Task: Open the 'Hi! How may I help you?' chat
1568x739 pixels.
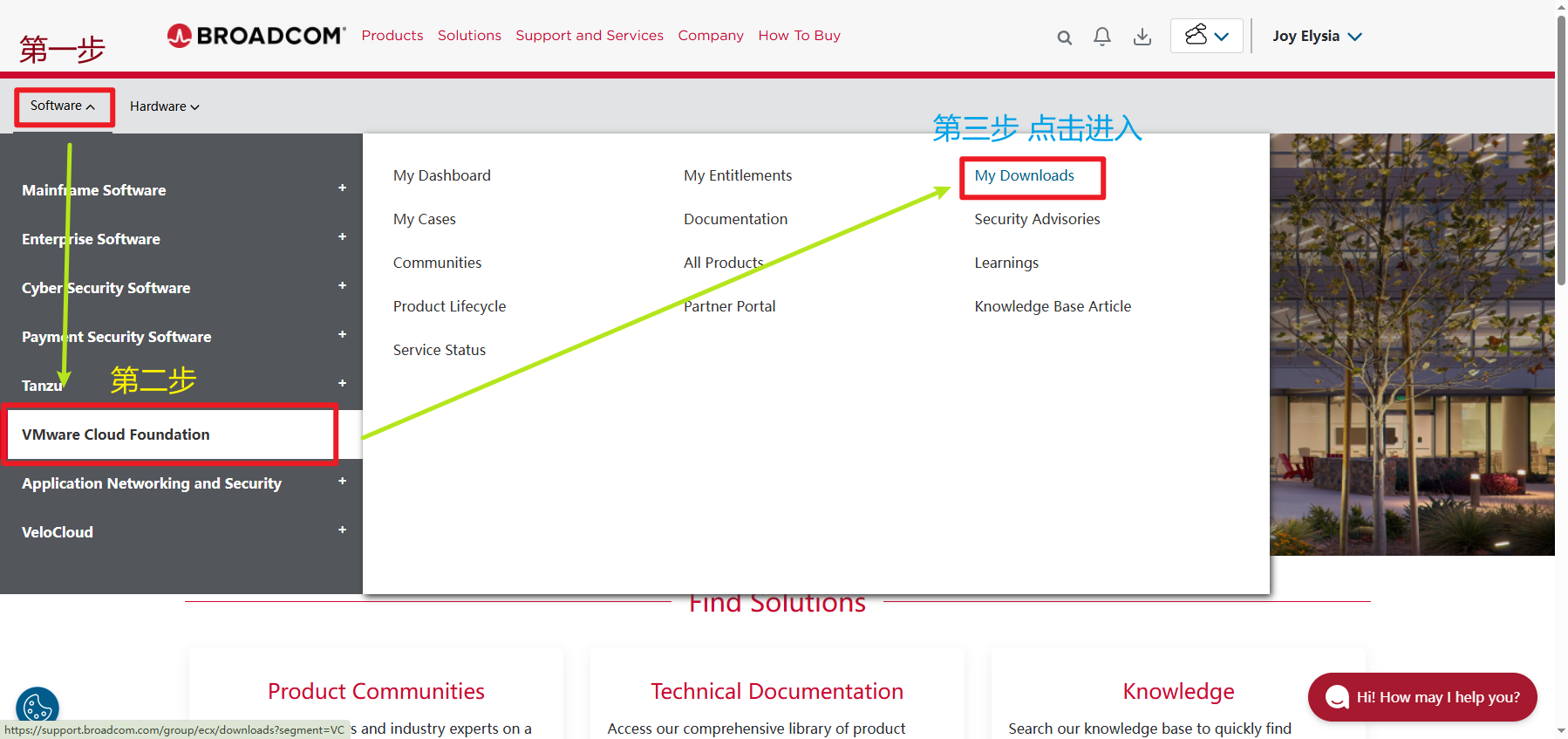Action: pos(1422,697)
